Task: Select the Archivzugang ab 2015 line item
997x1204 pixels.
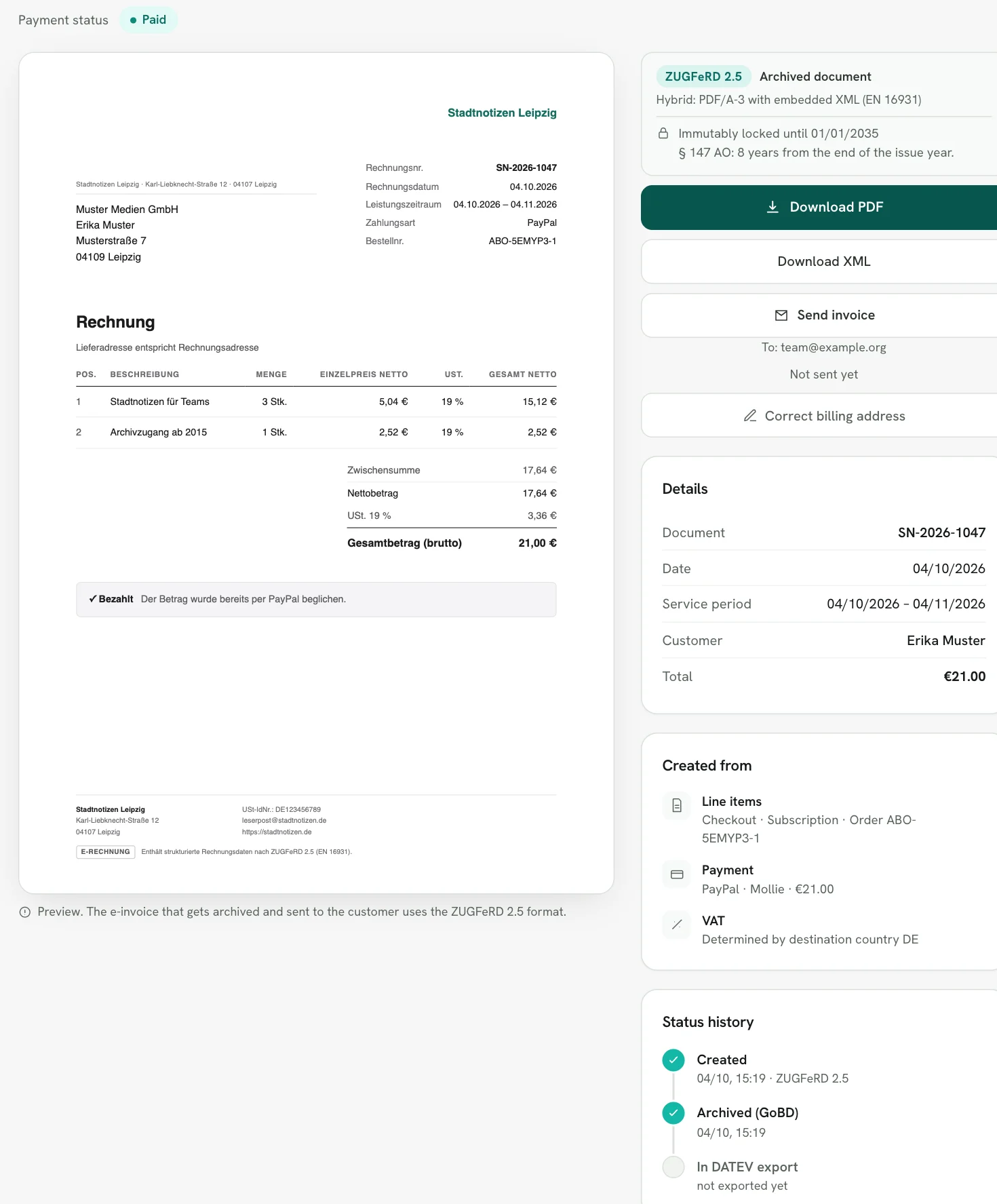Action: (316, 433)
